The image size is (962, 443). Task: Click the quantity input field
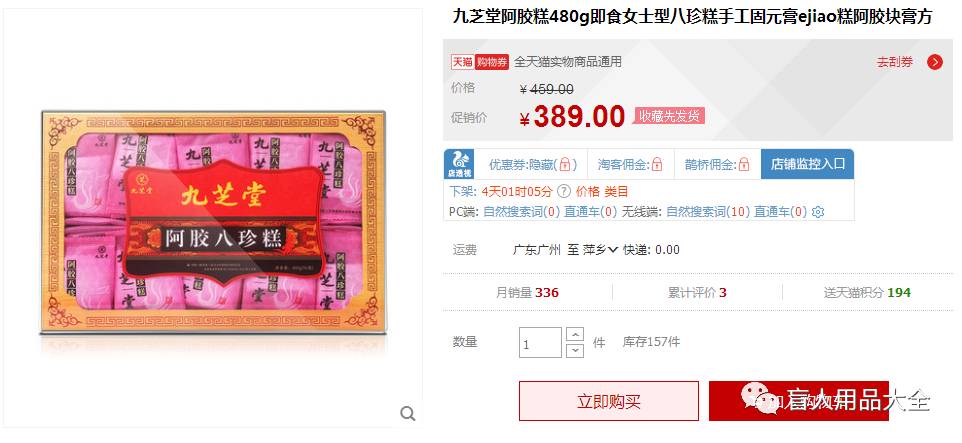(541, 343)
